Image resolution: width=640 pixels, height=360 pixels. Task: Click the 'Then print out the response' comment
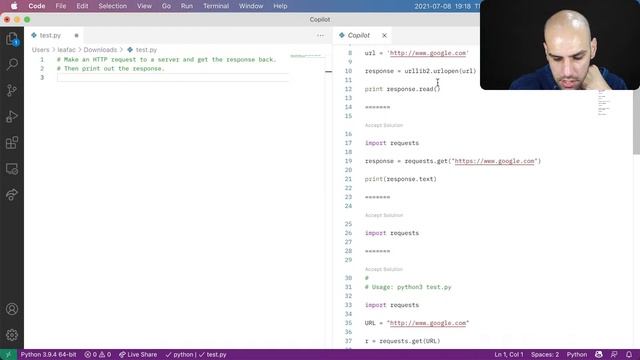click(111, 69)
